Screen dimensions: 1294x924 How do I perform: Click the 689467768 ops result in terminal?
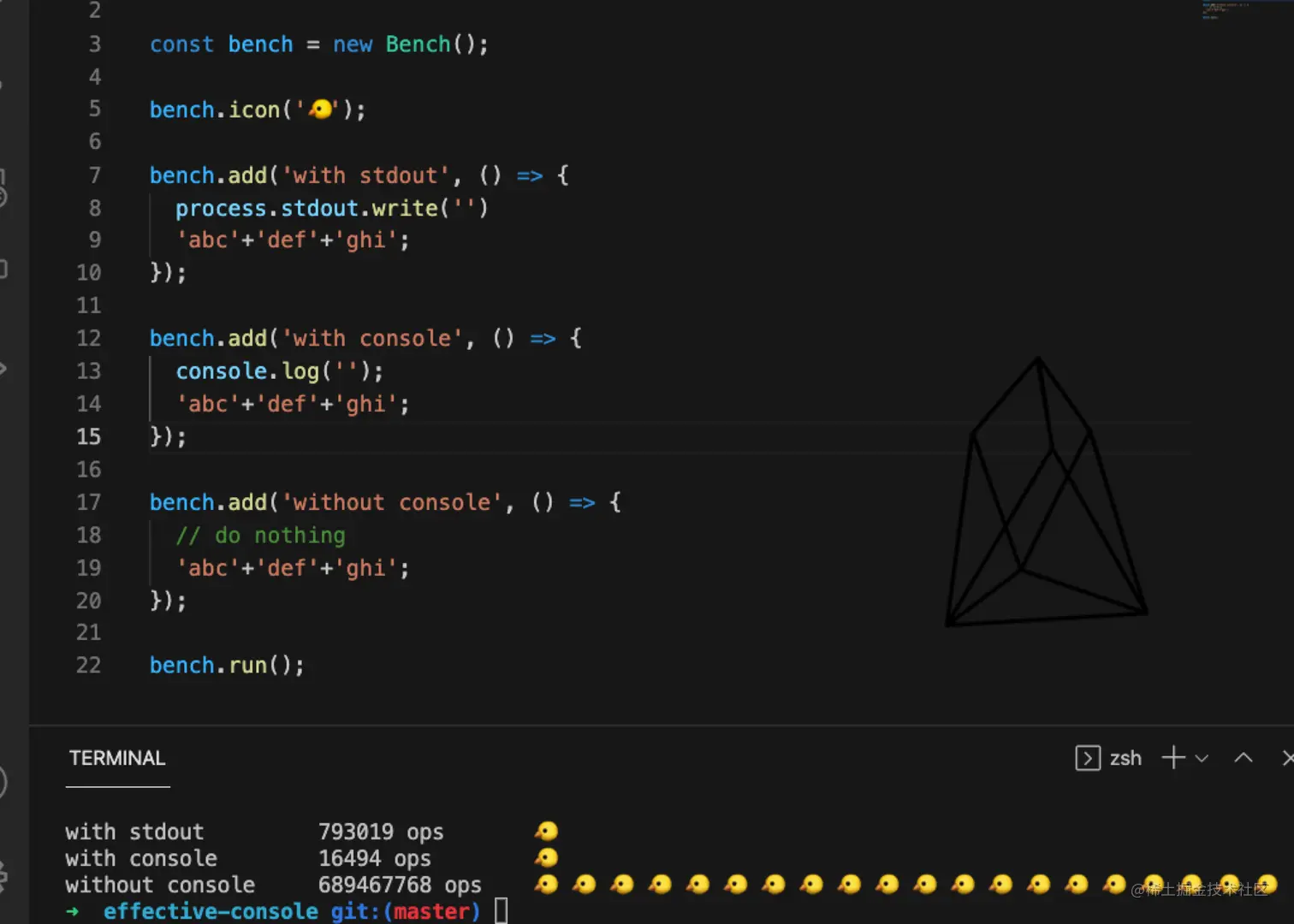point(400,885)
